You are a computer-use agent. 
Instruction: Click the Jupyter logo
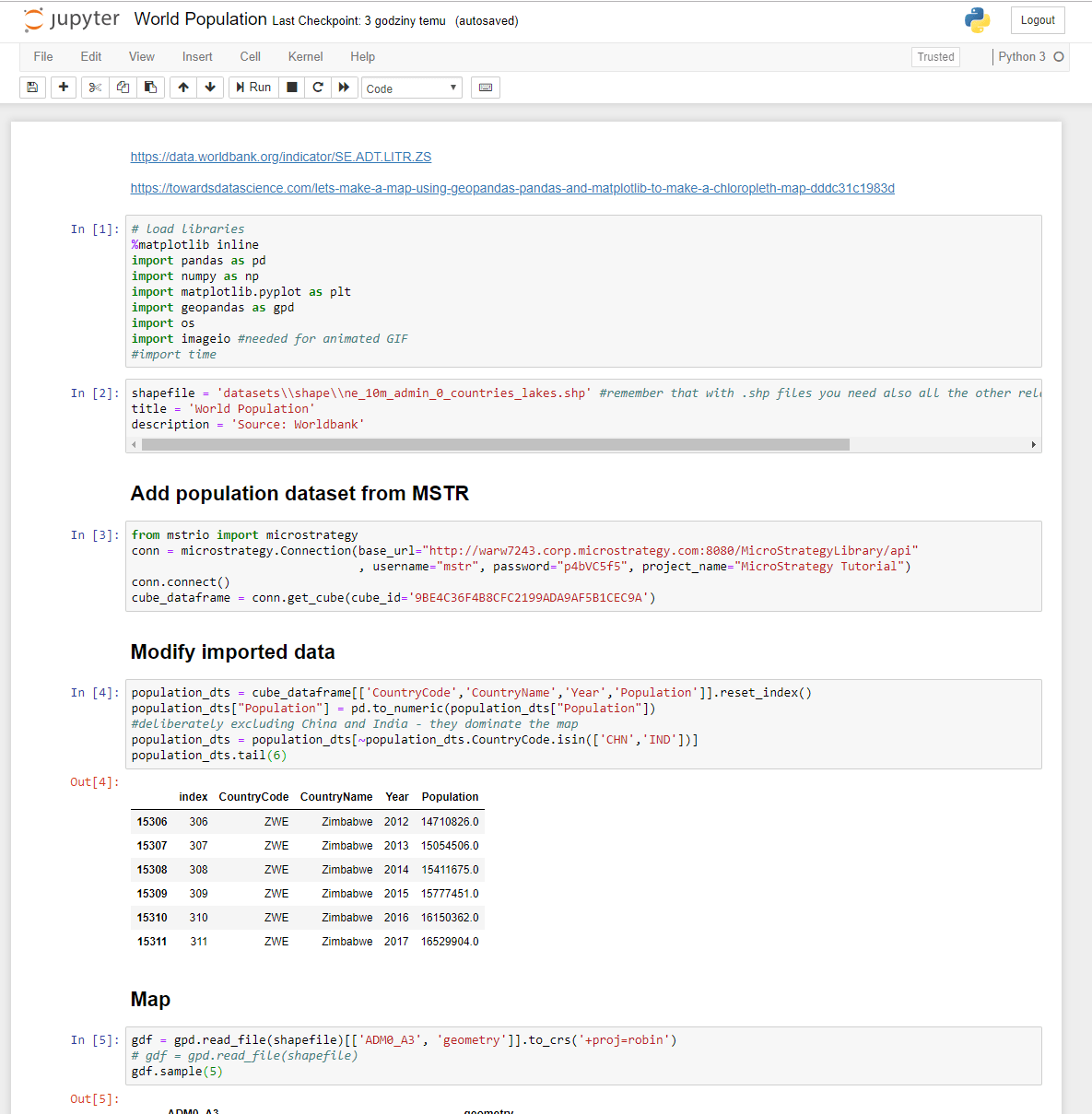coord(71,19)
